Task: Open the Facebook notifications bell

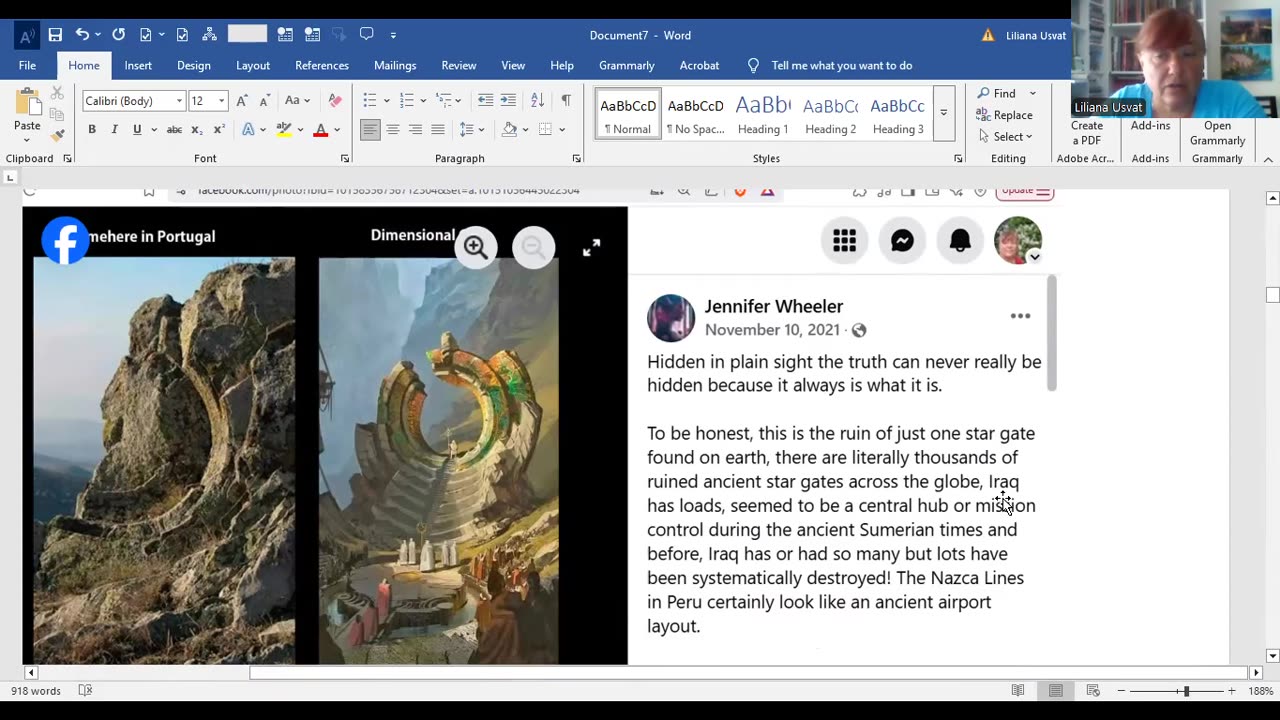Action: click(x=960, y=241)
